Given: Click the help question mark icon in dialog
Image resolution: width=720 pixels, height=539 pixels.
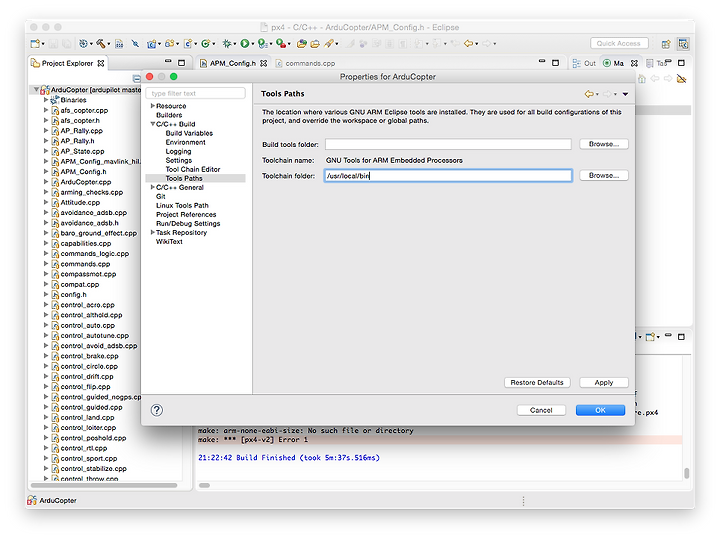Looking at the screenshot, I should tap(157, 410).
